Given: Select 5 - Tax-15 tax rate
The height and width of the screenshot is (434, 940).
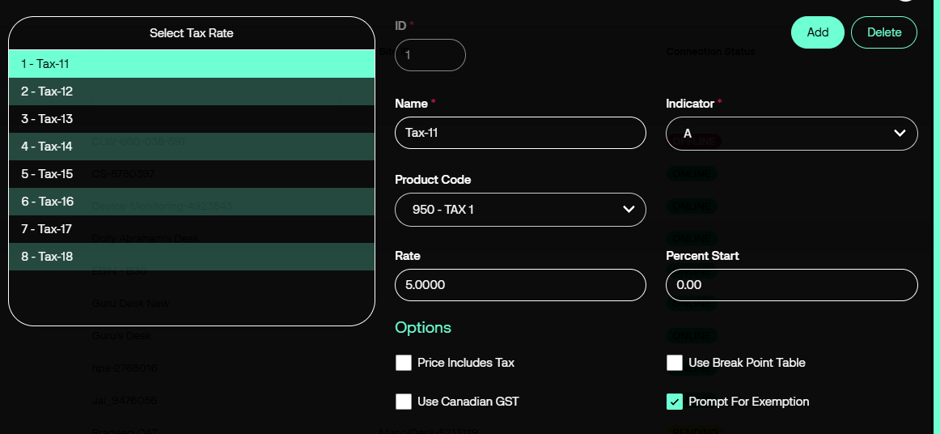Looking at the screenshot, I should [192, 174].
